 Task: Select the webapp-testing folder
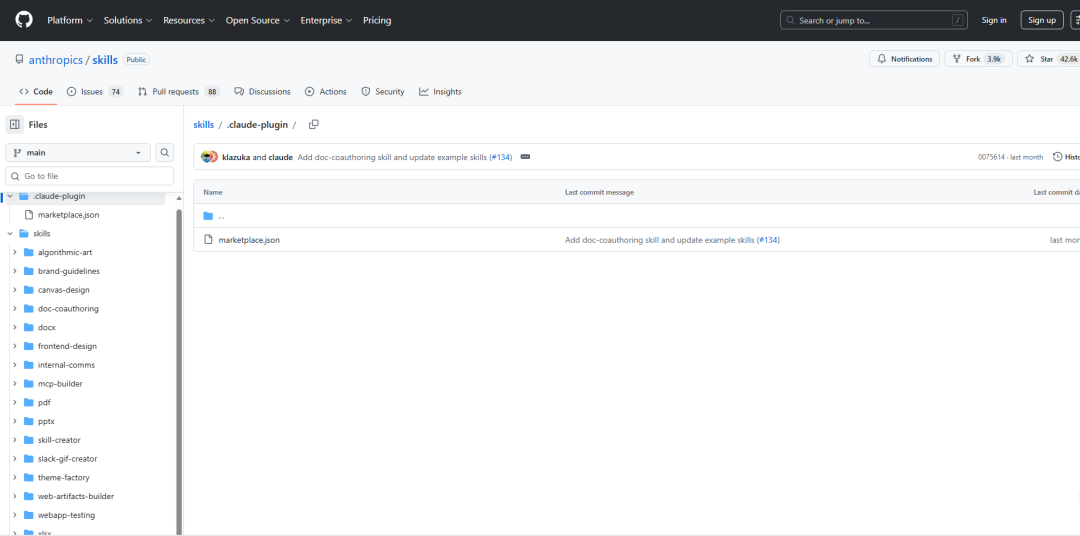click(66, 515)
